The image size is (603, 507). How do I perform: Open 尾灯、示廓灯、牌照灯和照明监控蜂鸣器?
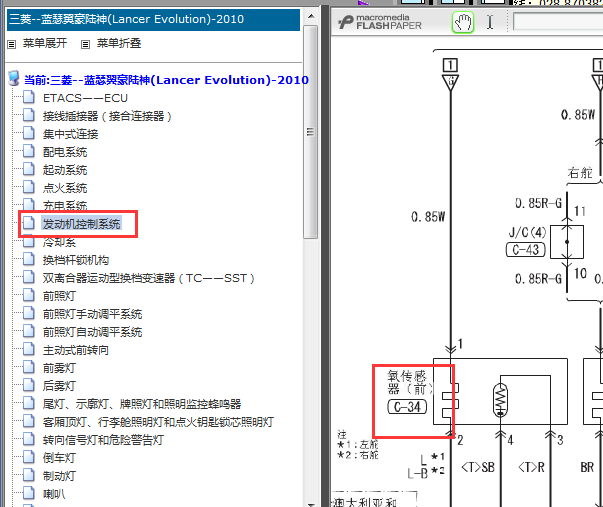coord(142,404)
